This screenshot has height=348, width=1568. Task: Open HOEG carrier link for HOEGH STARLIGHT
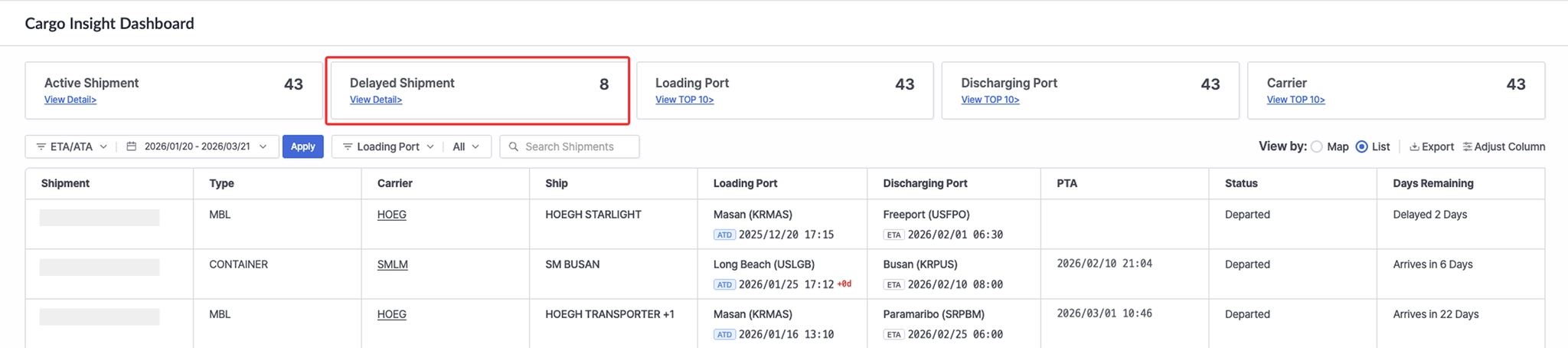click(391, 215)
